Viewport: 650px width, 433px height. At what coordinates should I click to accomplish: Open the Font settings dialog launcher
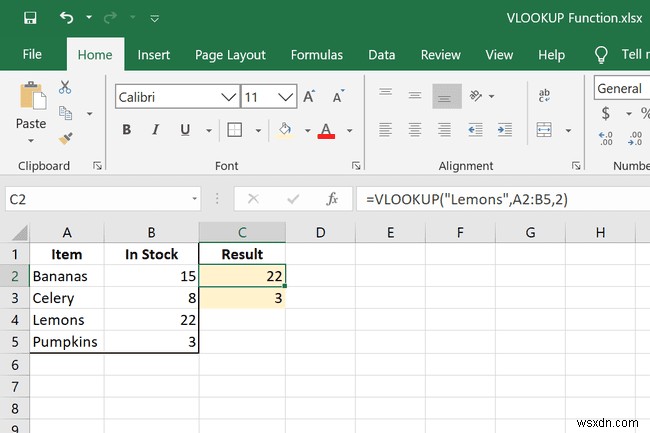point(356,166)
